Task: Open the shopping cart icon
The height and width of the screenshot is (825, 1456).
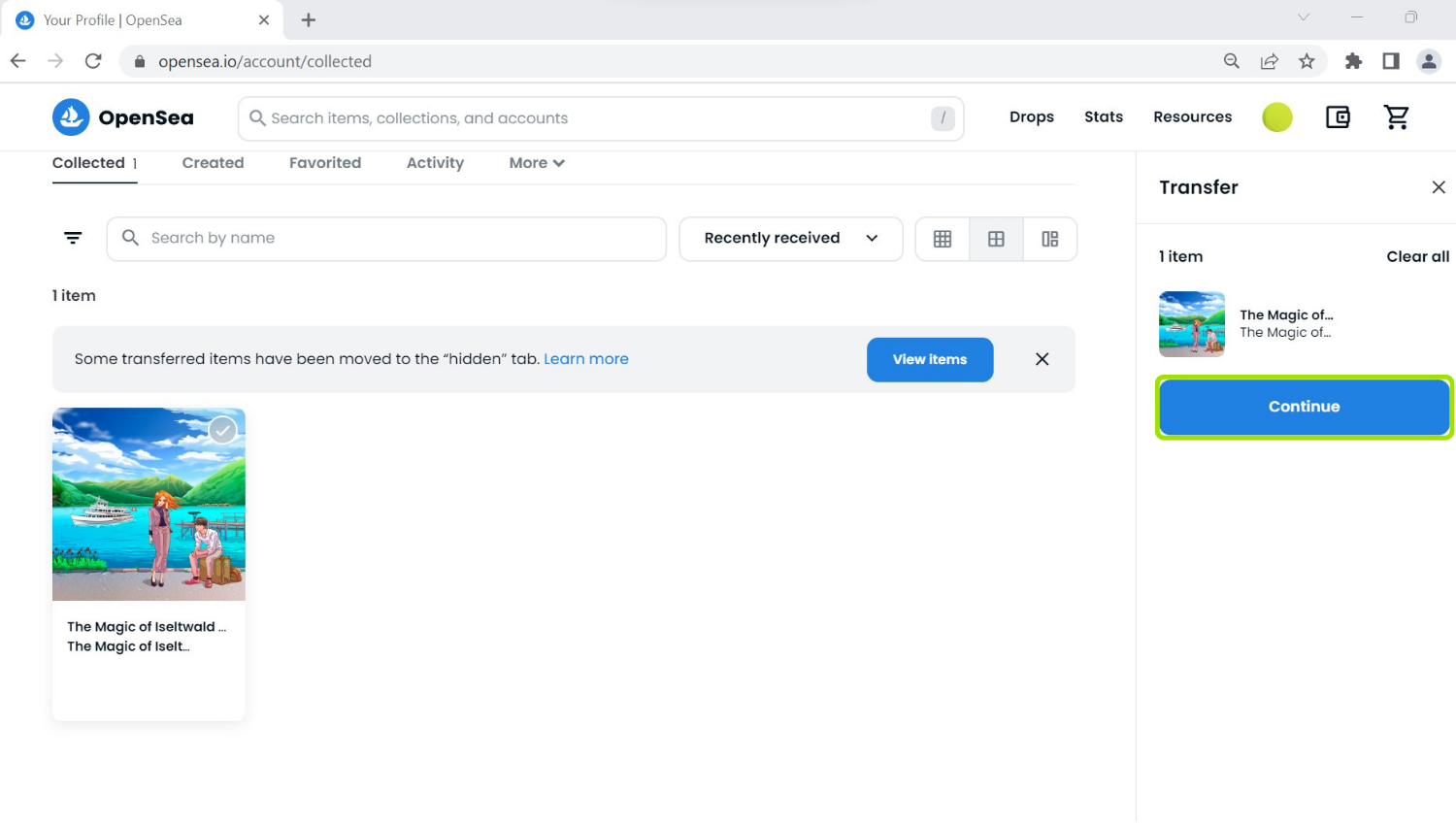Action: pyautogui.click(x=1397, y=117)
